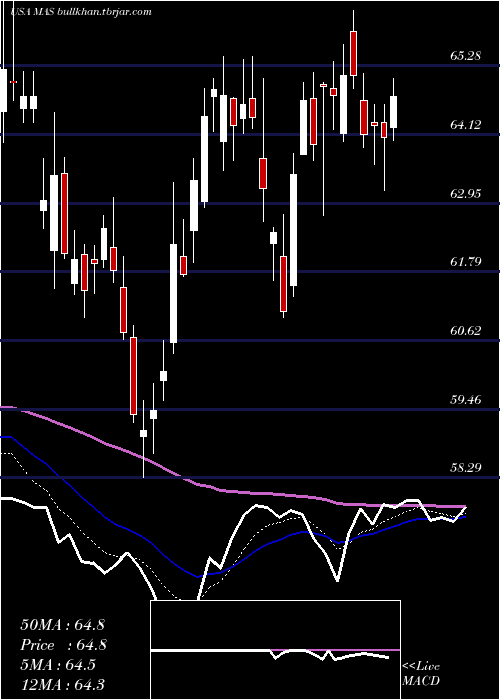Screen dimensions: 500x700
Task: Click the 50MA : 64.8 readout
Action: (x=62, y=625)
